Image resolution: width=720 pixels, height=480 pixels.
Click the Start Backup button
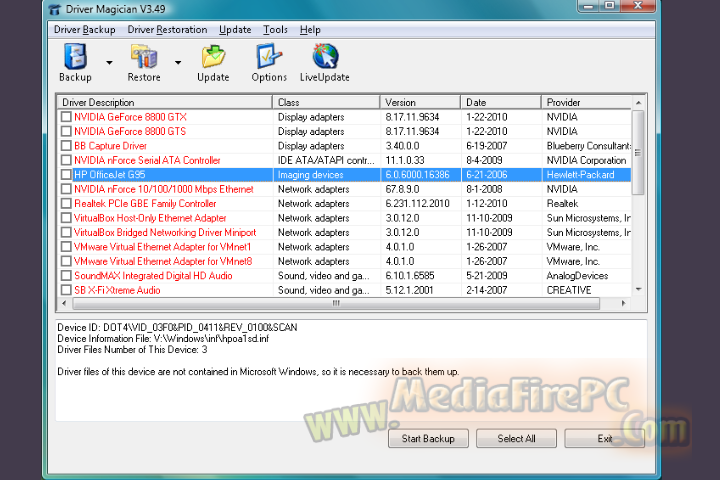point(428,439)
